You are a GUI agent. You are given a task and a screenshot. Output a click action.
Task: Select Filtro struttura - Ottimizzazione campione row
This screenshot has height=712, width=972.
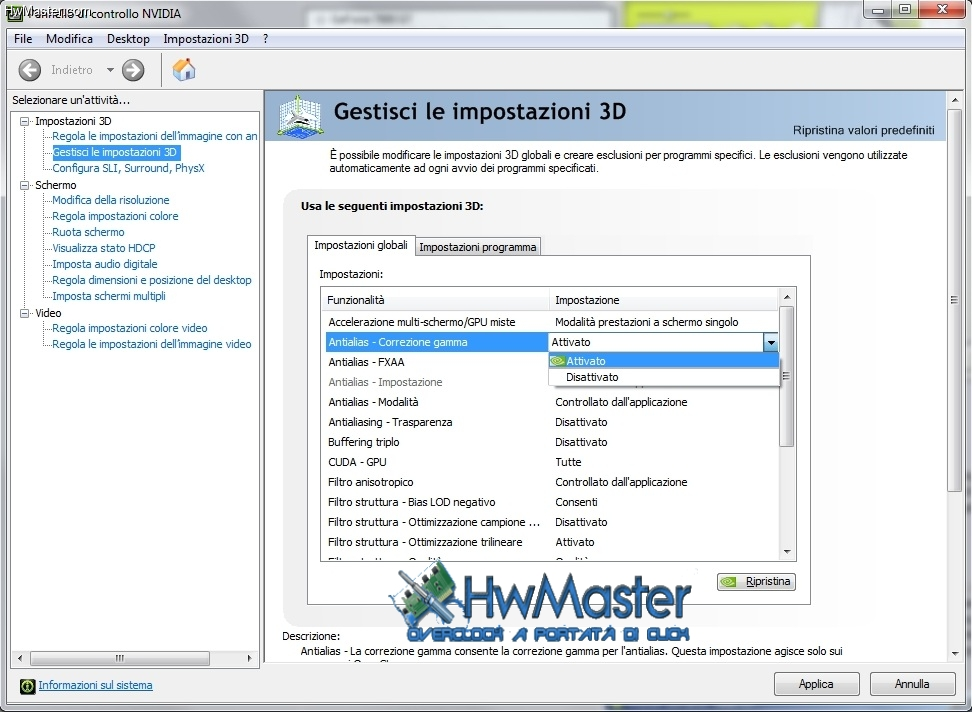tap(552, 522)
